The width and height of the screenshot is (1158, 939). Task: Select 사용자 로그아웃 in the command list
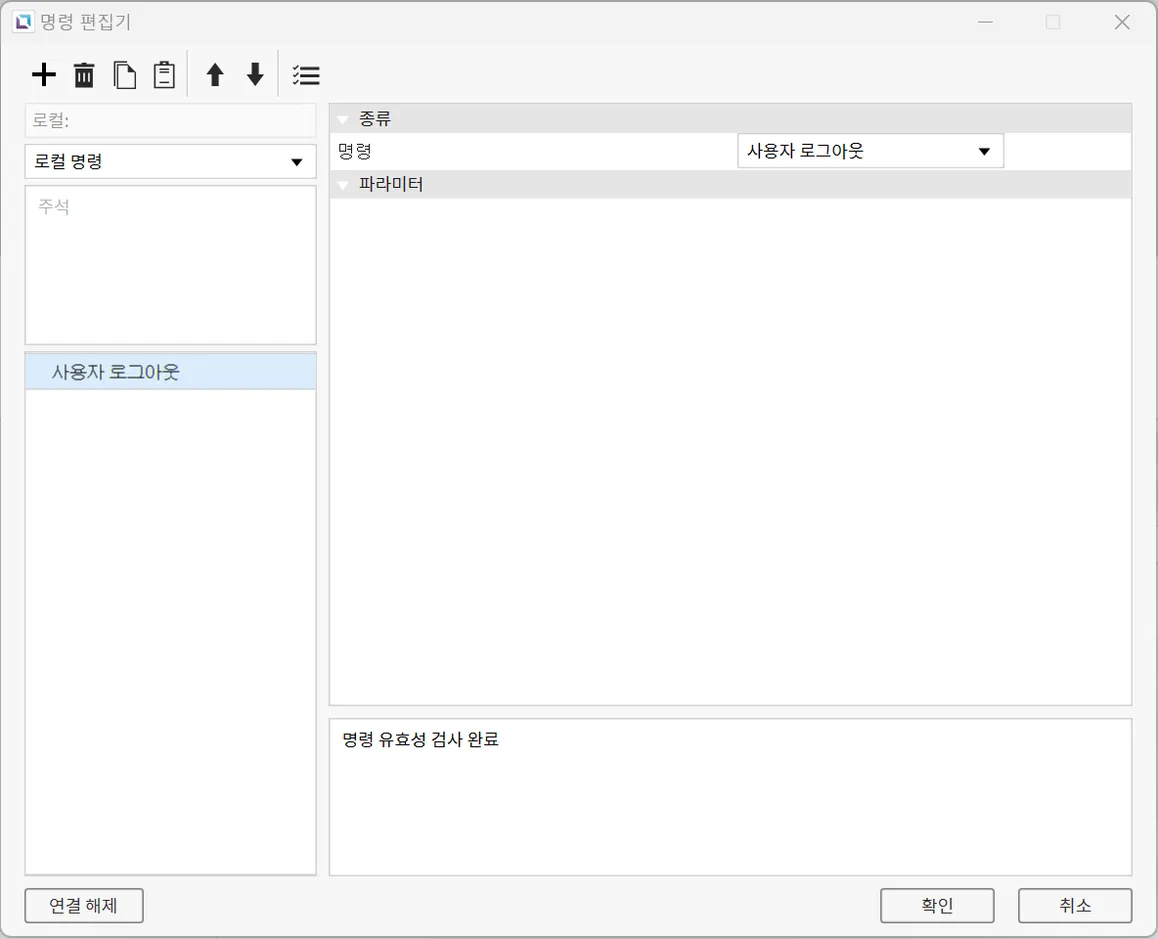(170, 373)
